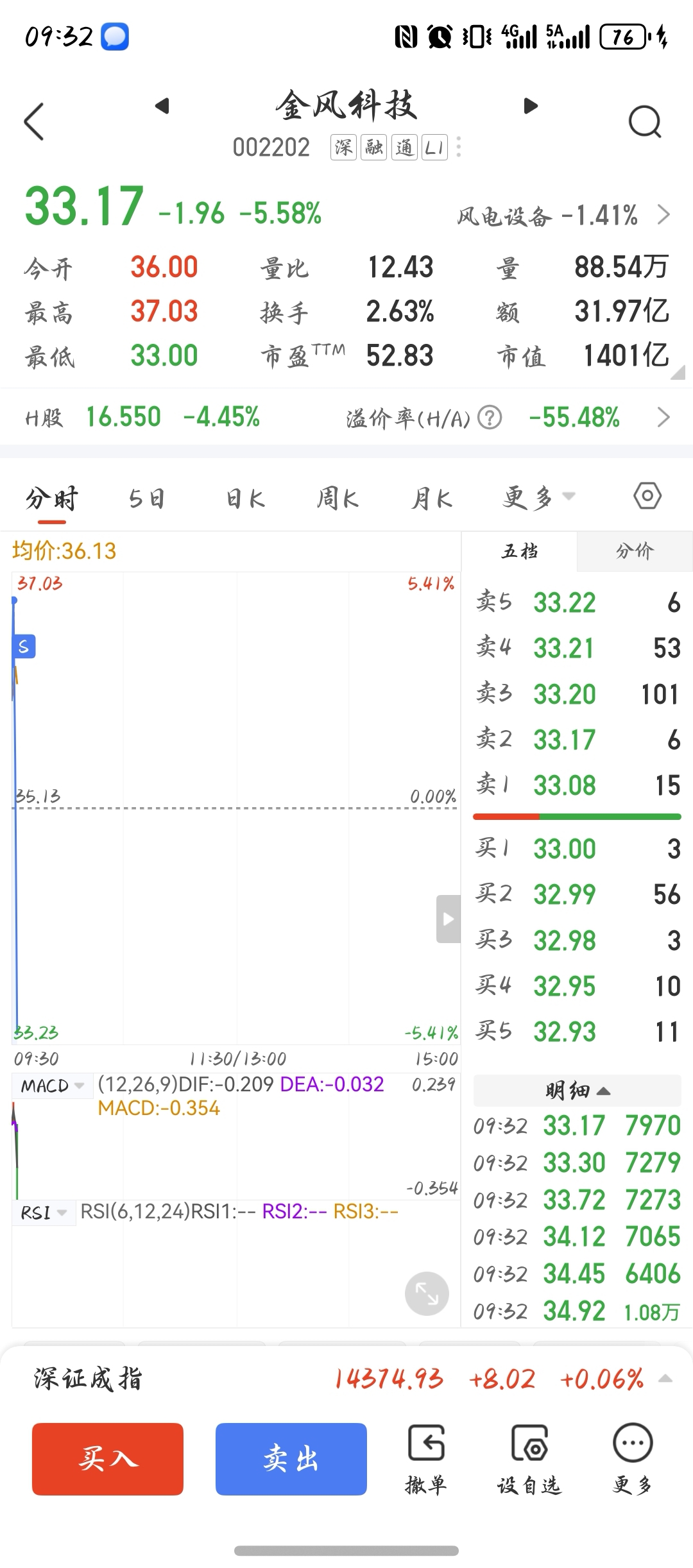The image size is (693, 1568).
Task: Tap the 深 stock tag badge
Action: click(343, 148)
